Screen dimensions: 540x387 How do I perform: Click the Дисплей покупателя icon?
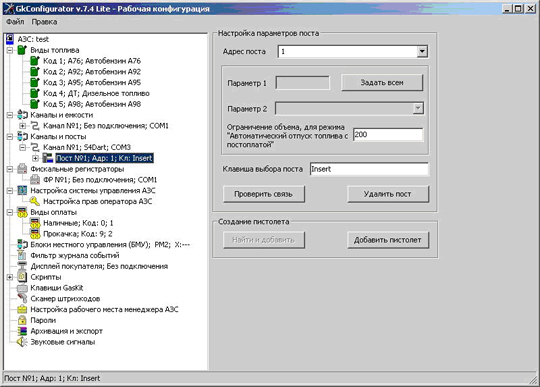(x=22, y=266)
